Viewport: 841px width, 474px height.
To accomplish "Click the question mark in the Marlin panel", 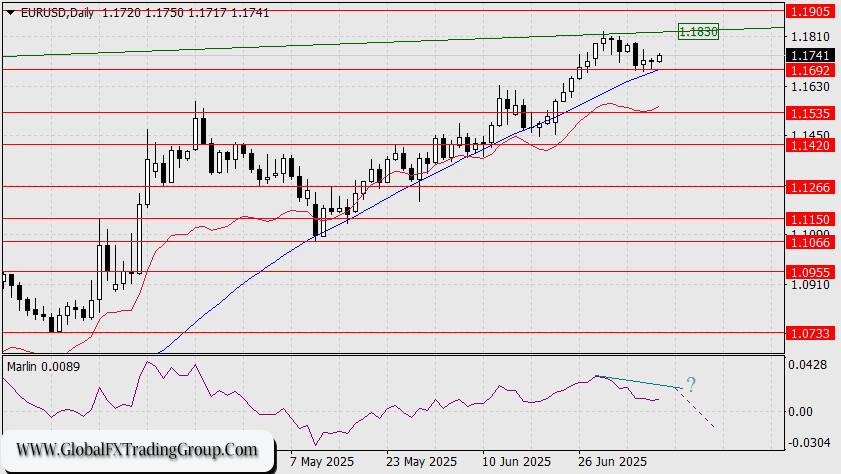I will click(691, 382).
